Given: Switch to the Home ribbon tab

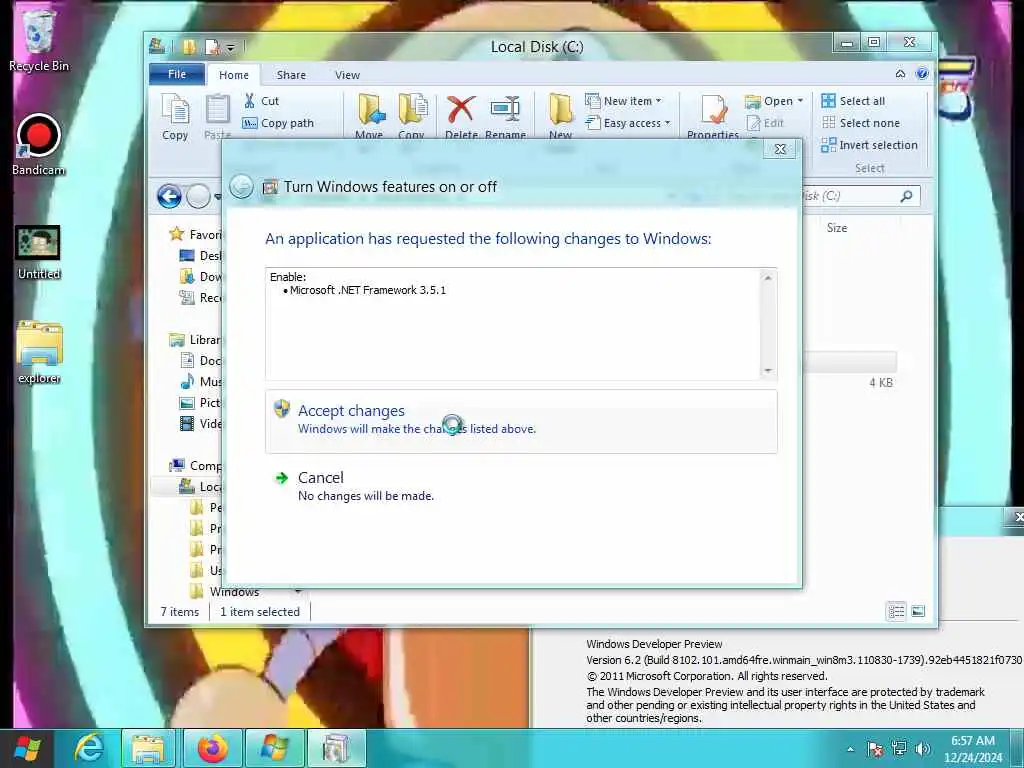Looking at the screenshot, I should [x=234, y=75].
